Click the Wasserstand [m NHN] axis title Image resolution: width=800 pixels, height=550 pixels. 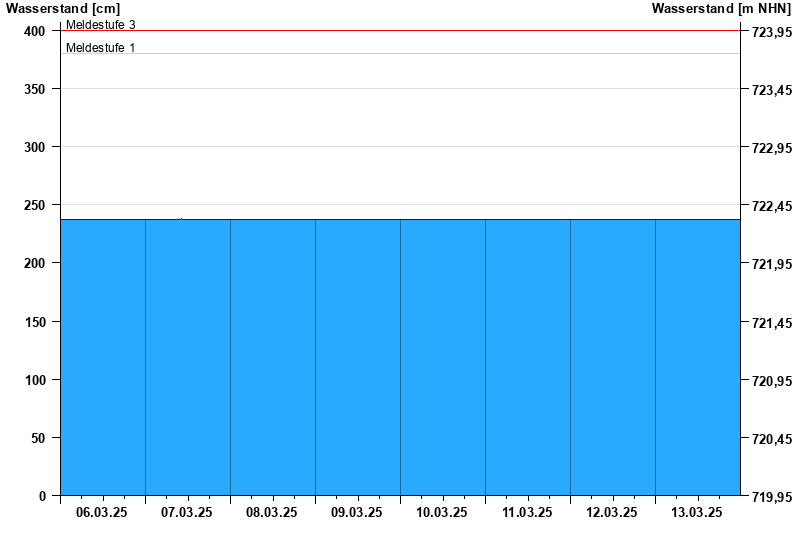pyautogui.click(x=721, y=8)
